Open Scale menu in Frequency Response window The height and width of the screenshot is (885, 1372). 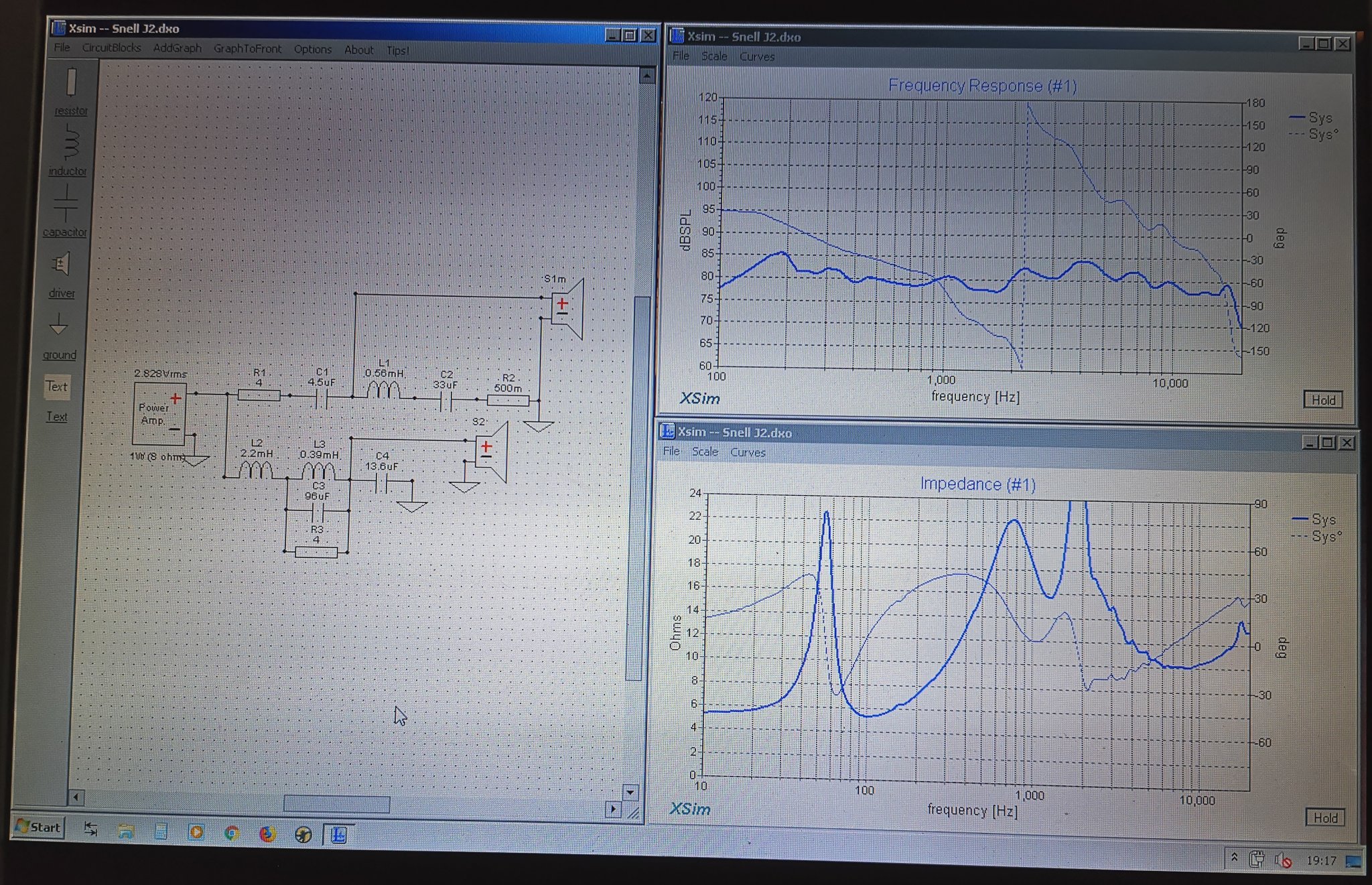pyautogui.click(x=714, y=56)
